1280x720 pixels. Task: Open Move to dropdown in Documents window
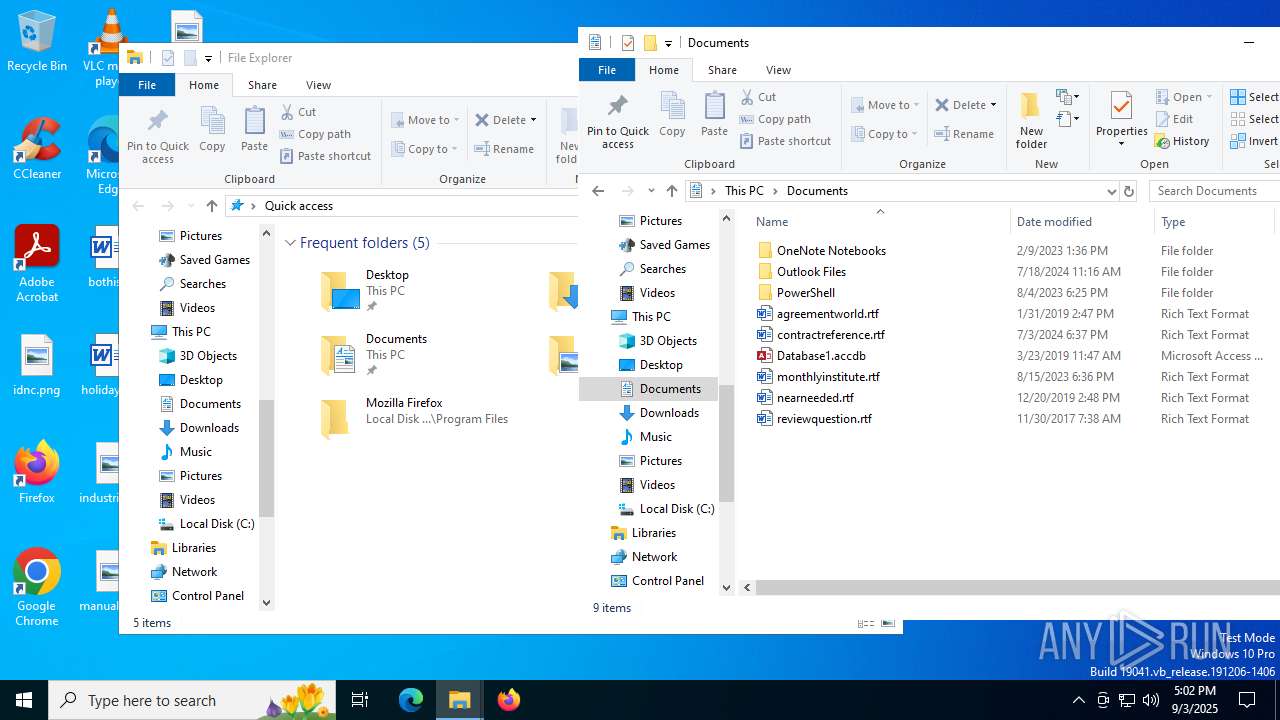(x=885, y=105)
